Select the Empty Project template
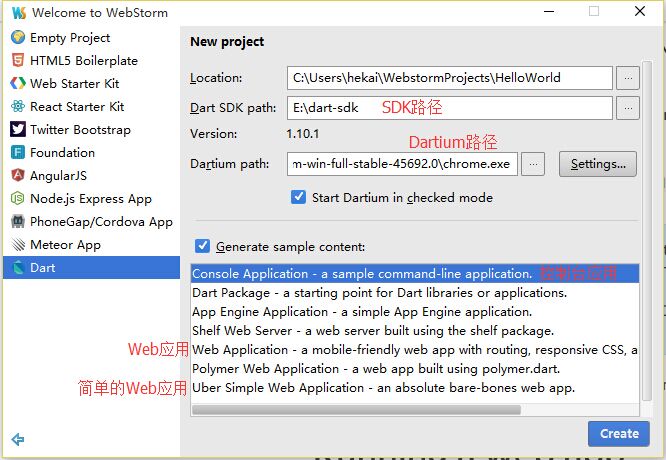Image resolution: width=666 pixels, height=460 pixels. 91,37
